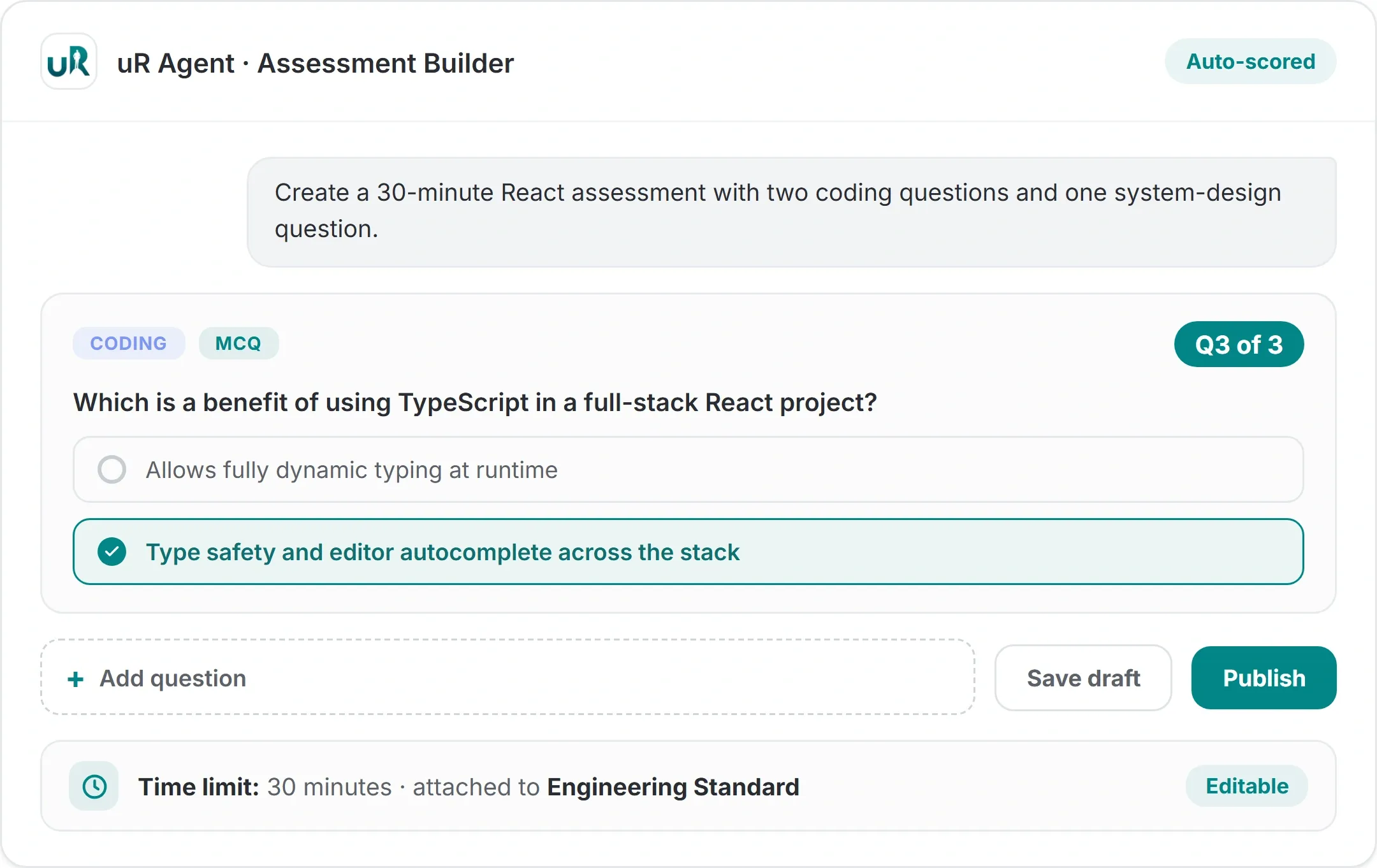
Task: Click the "30 minutes" time limit value
Action: coord(329,786)
